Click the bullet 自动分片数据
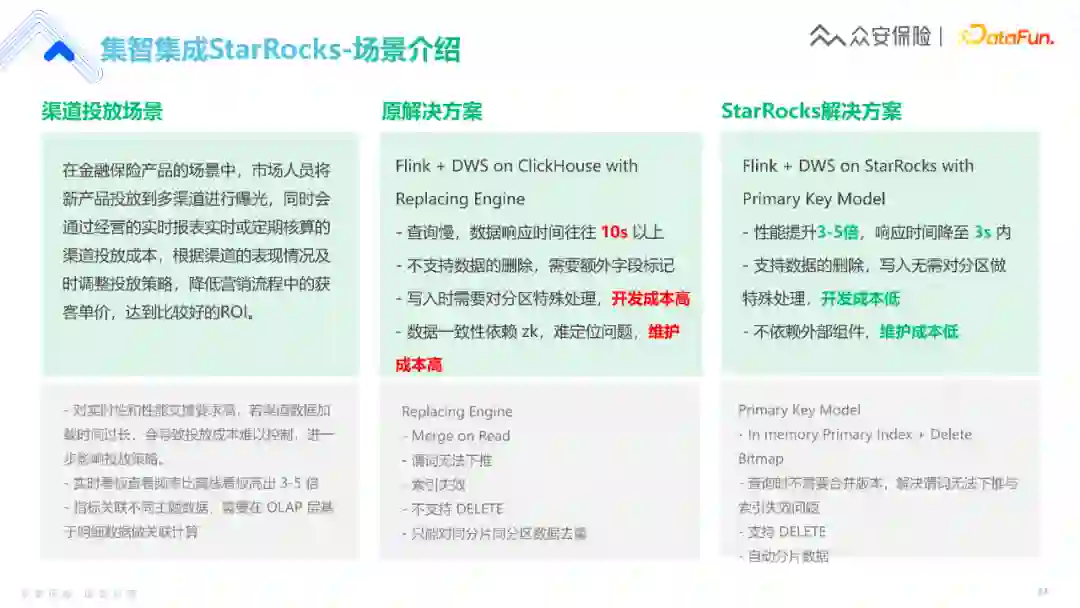Screen dimensions: 1080x608 (x=783, y=556)
